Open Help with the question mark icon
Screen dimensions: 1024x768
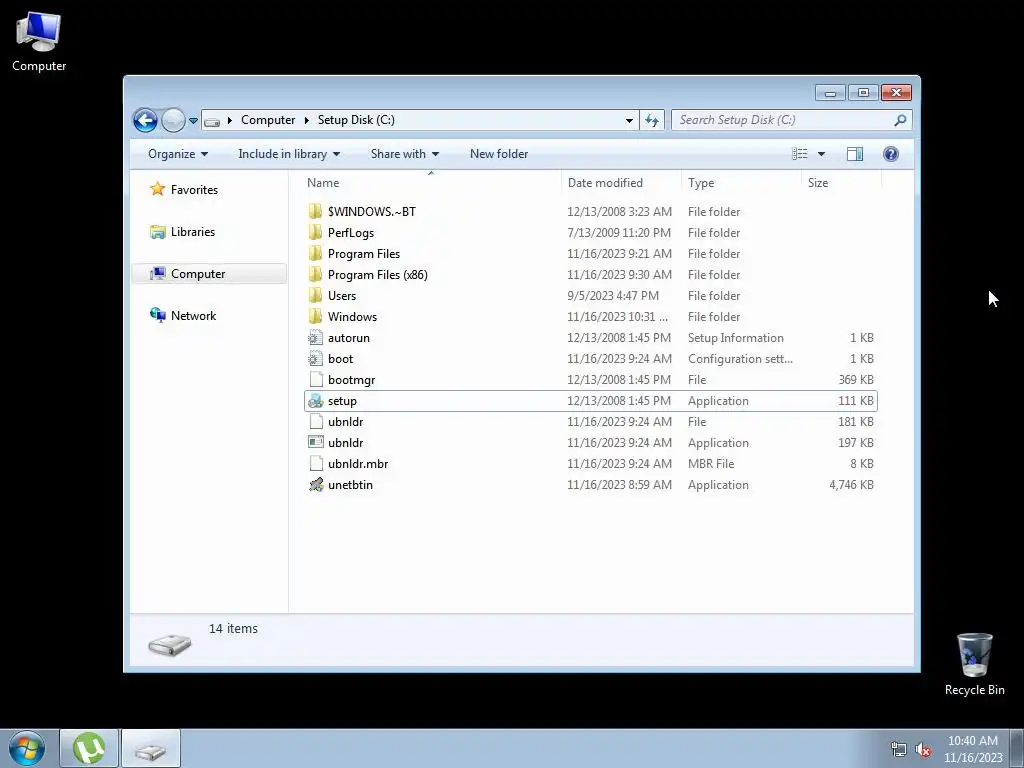[x=891, y=154]
